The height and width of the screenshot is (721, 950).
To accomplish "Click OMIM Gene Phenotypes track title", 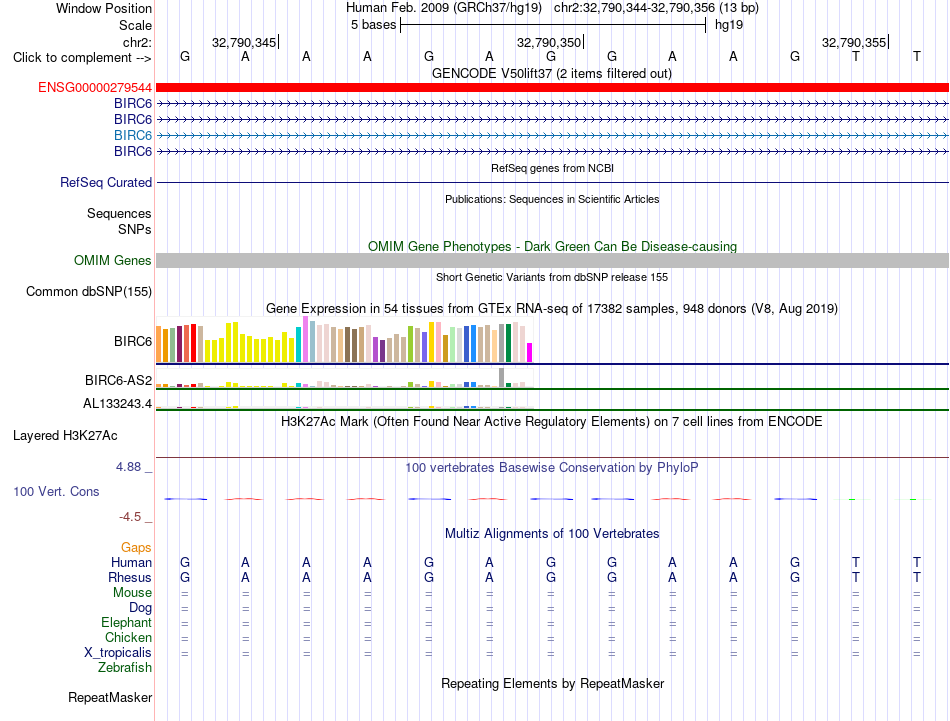I will click(x=552, y=247).
